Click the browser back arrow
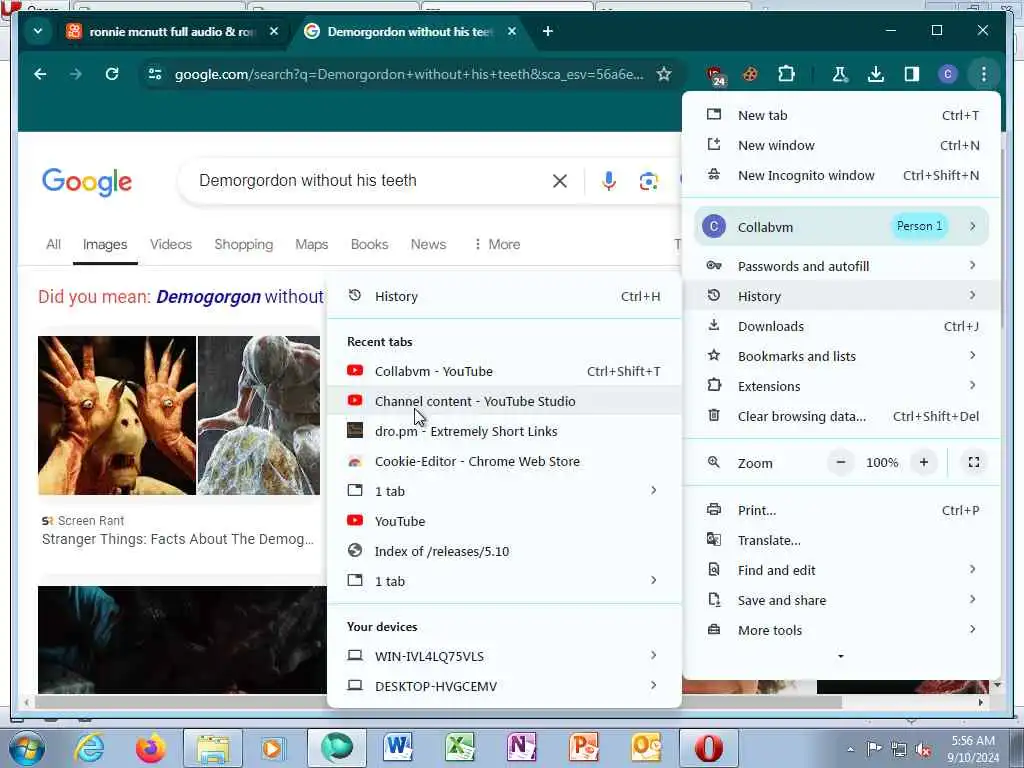1024x768 pixels. 40,74
